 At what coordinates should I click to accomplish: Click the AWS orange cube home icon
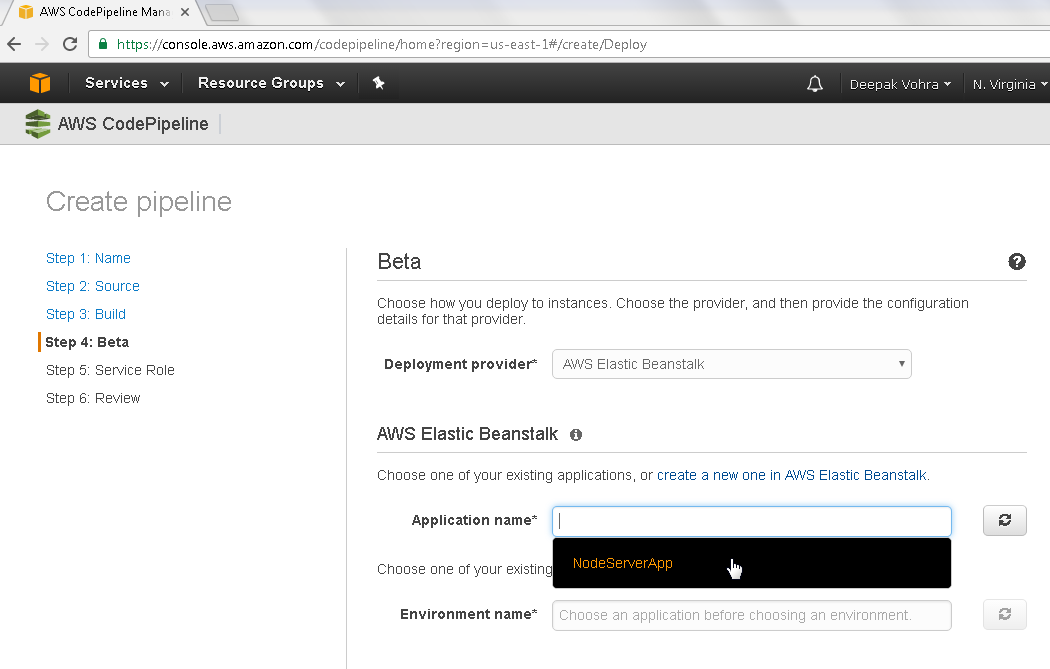(x=40, y=83)
